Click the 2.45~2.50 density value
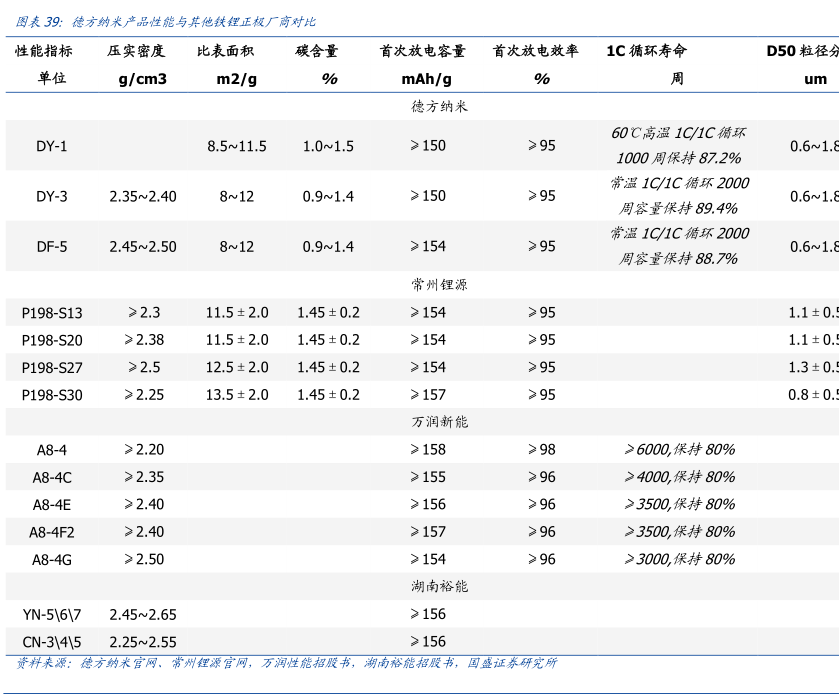 point(143,247)
